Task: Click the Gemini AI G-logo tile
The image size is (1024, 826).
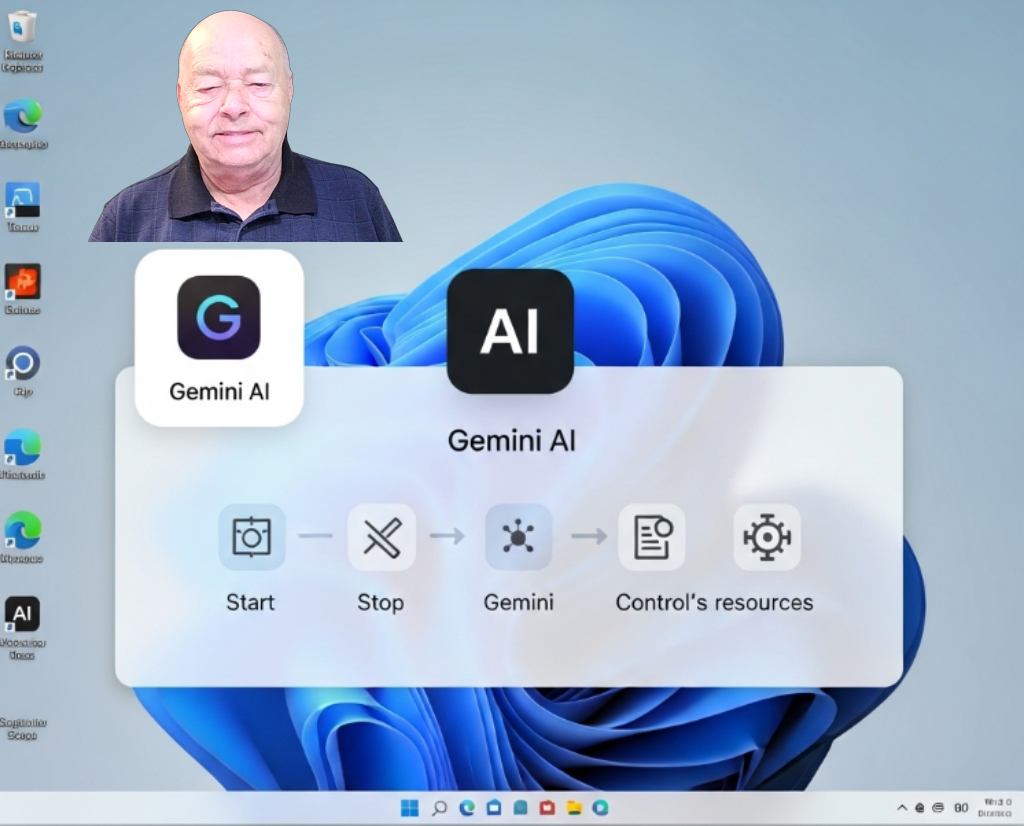Action: [x=219, y=338]
